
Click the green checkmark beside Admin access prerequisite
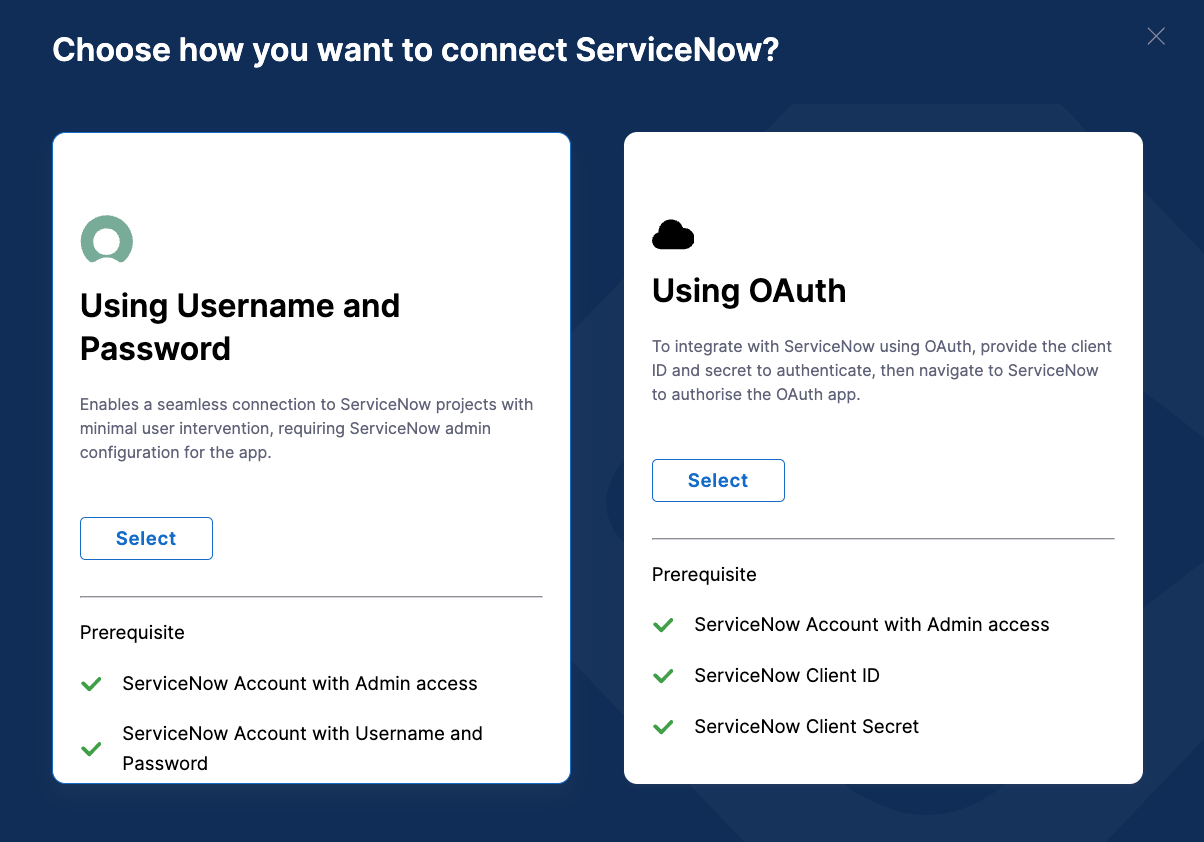pos(91,684)
